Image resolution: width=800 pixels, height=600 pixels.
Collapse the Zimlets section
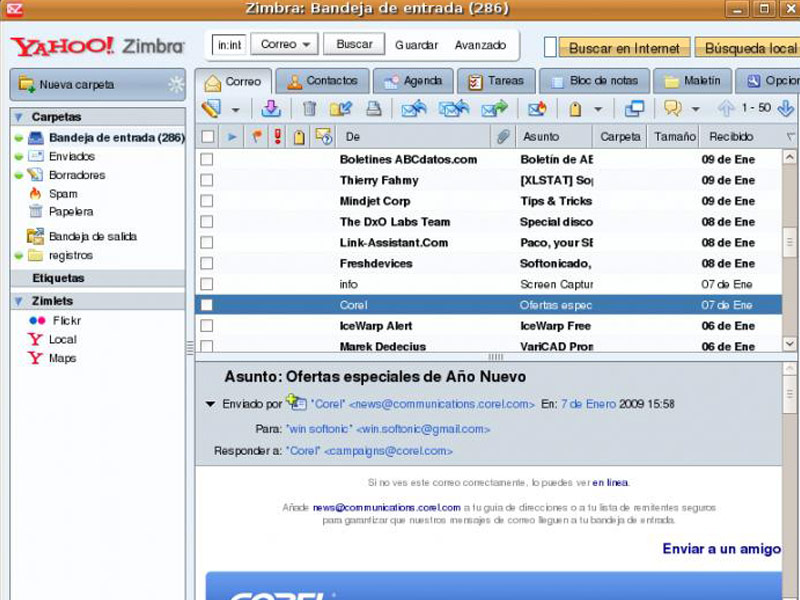coord(19,301)
